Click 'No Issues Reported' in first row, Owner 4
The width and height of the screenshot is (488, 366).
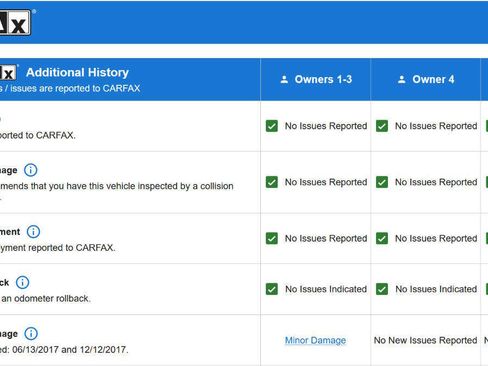coord(436,126)
